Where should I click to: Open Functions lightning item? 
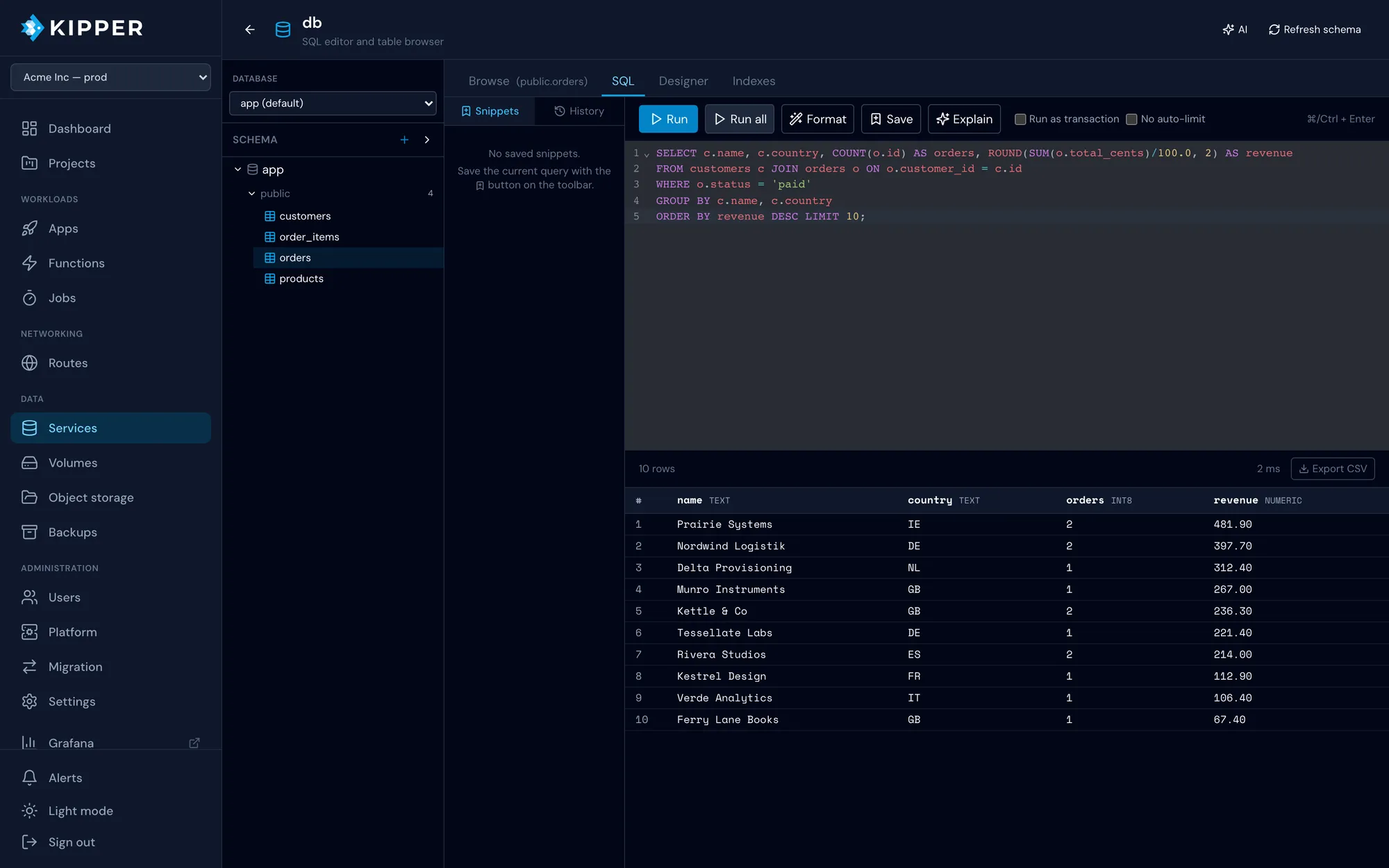[110, 263]
